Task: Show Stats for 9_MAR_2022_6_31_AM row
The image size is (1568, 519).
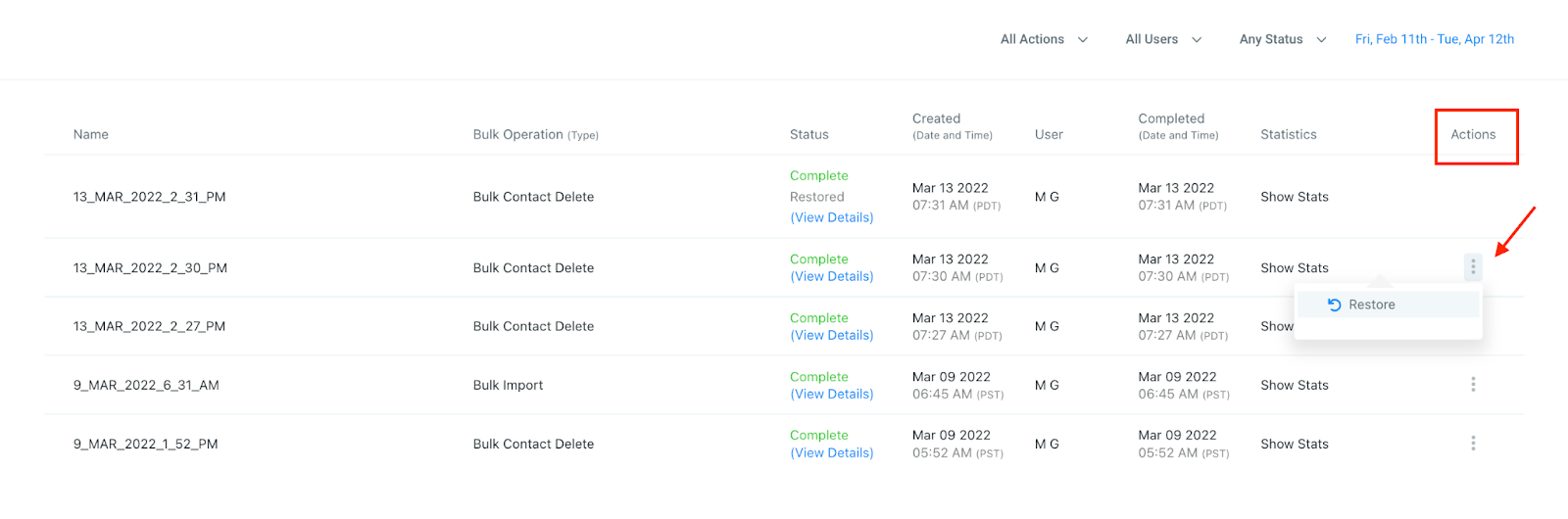Action: tap(1294, 385)
